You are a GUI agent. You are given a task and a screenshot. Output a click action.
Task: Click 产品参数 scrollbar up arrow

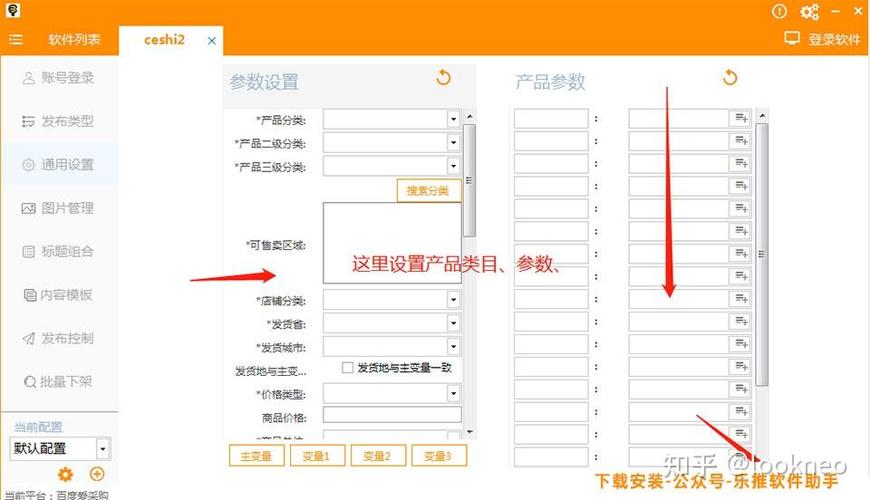[762, 115]
